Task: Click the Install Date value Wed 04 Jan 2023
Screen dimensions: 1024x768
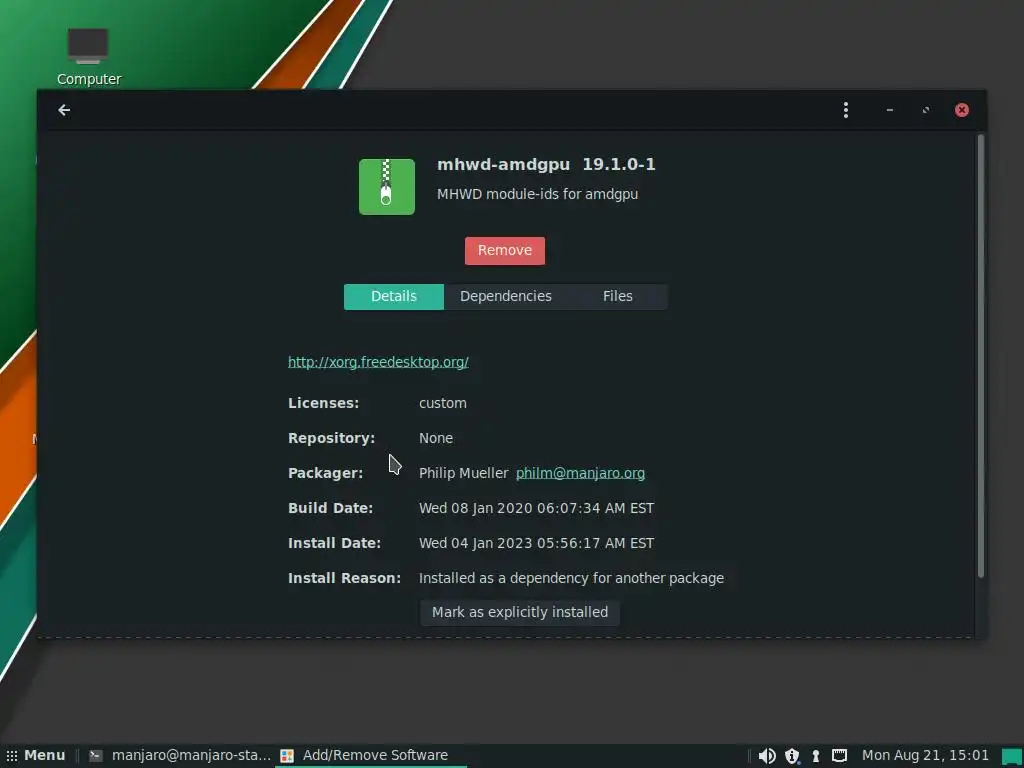Action: pyautogui.click(x=536, y=543)
